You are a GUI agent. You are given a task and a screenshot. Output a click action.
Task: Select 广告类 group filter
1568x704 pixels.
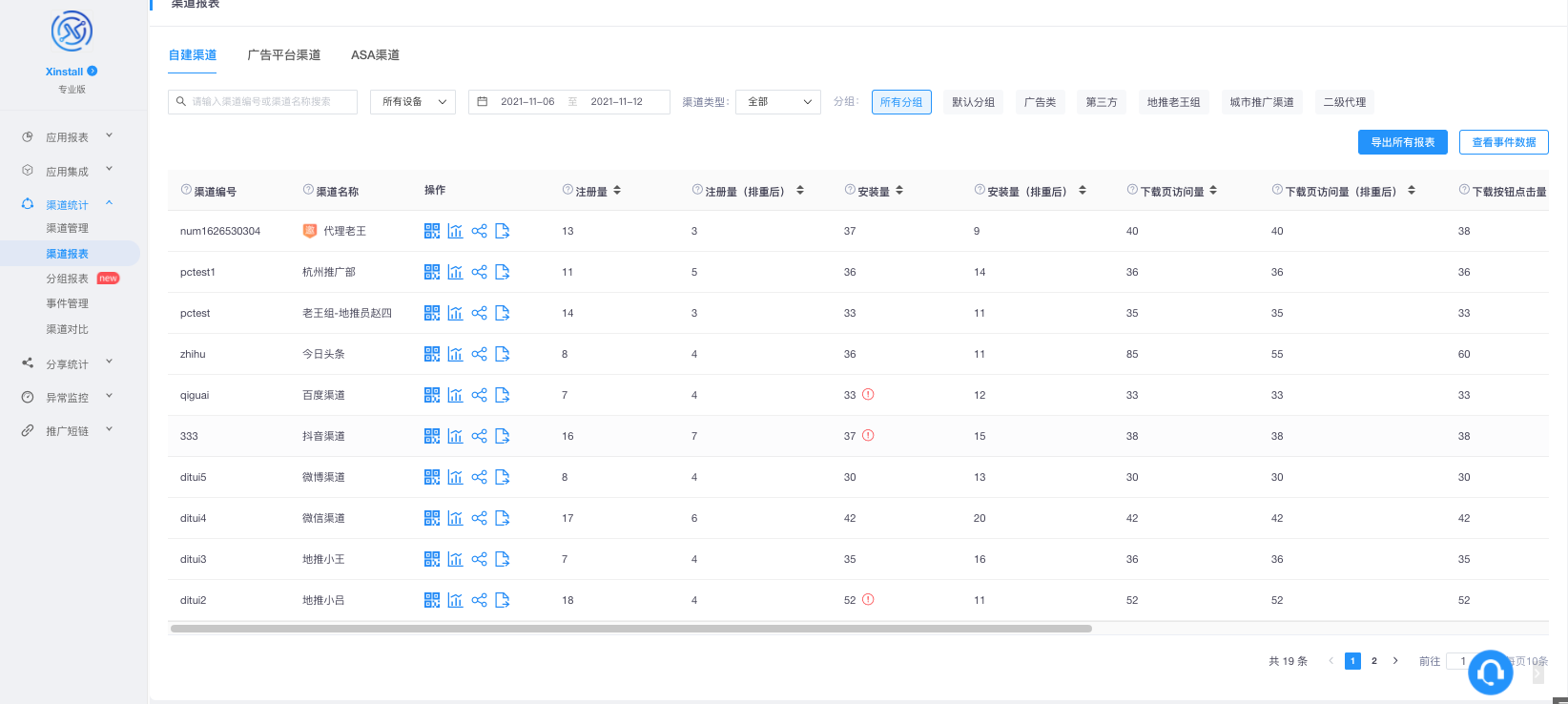(x=1040, y=102)
